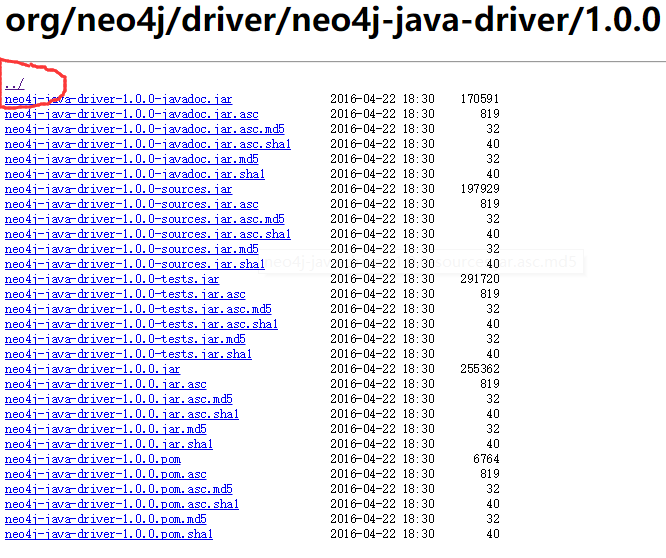Download the main neo4j-java-driver-1.0.0.jar file
This screenshot has width=666, height=558.
tap(93, 369)
